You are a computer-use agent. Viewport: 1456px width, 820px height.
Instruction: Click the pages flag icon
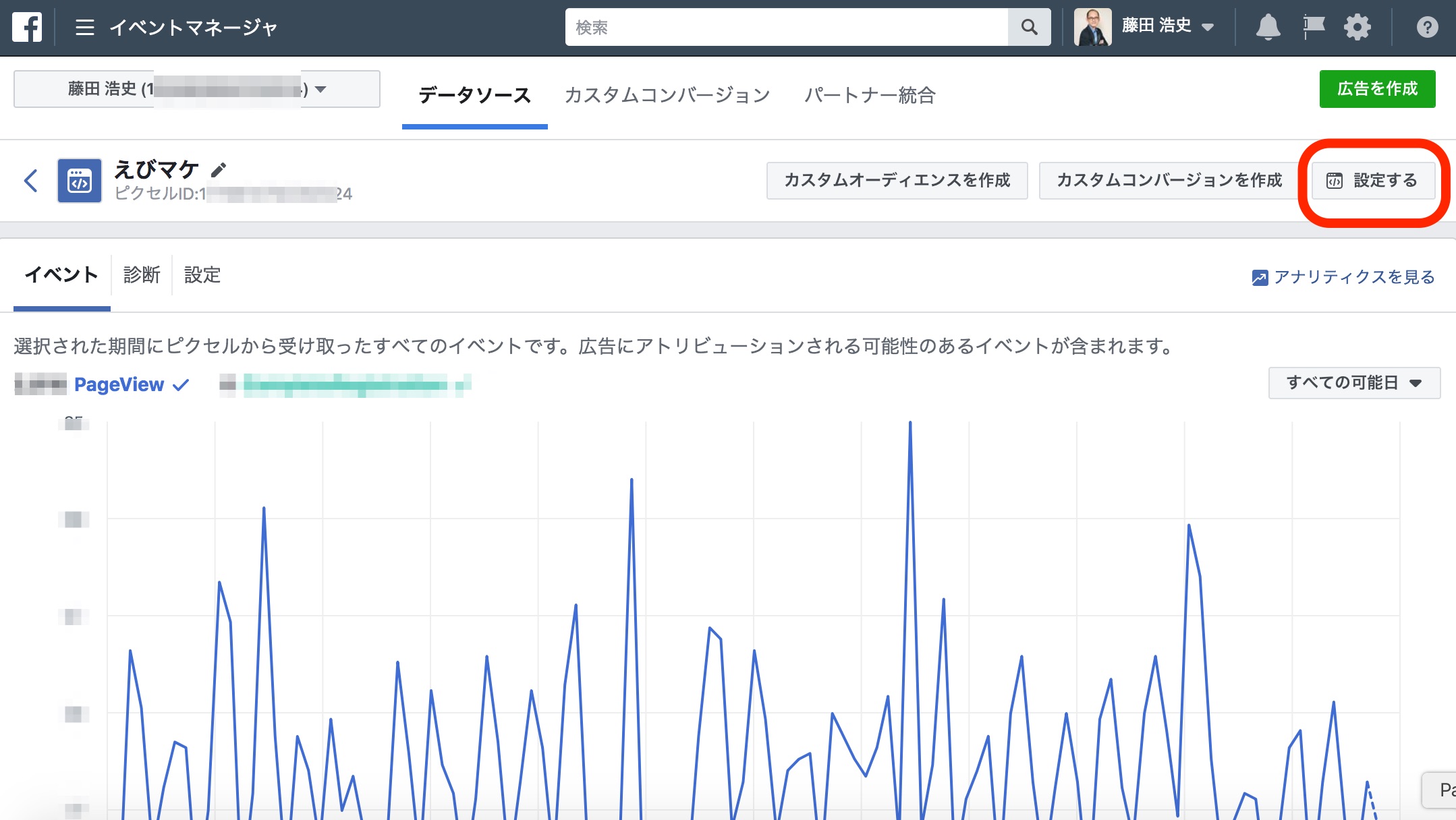click(1313, 27)
